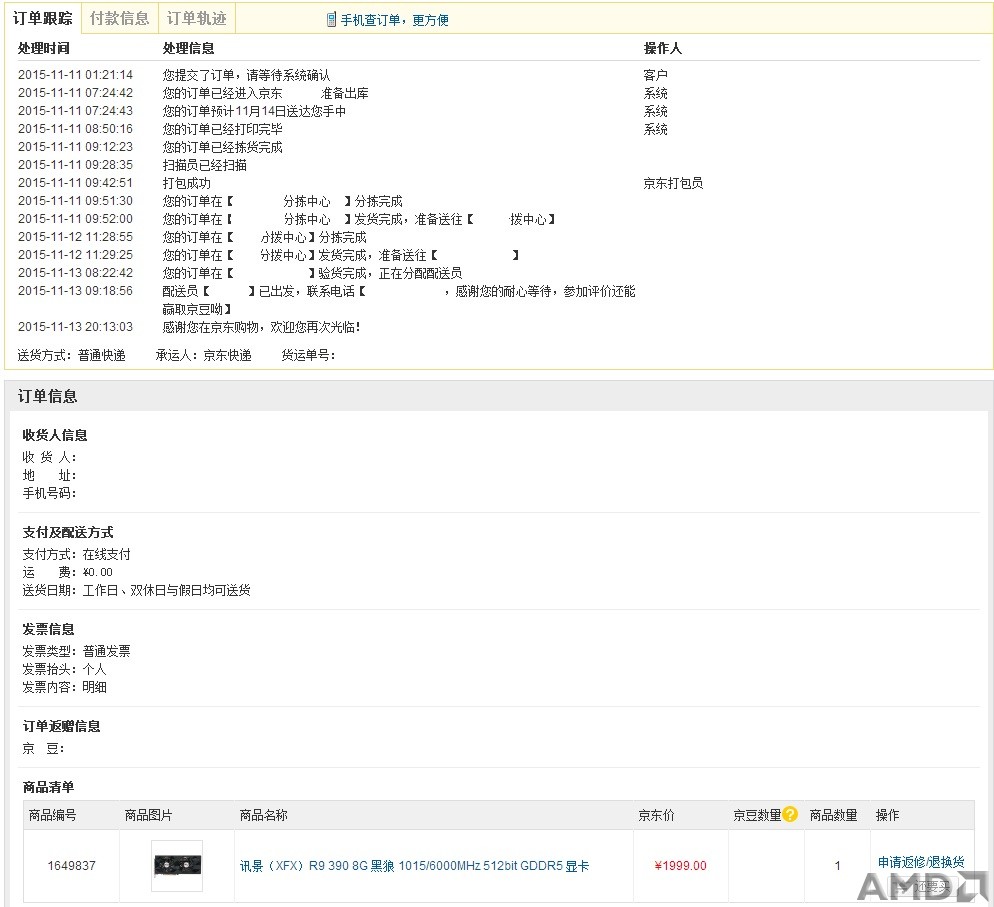994x907 pixels.
Task: Select the text 感谢您在京东购物，欢迎您再次光临！
Action: pos(262,328)
